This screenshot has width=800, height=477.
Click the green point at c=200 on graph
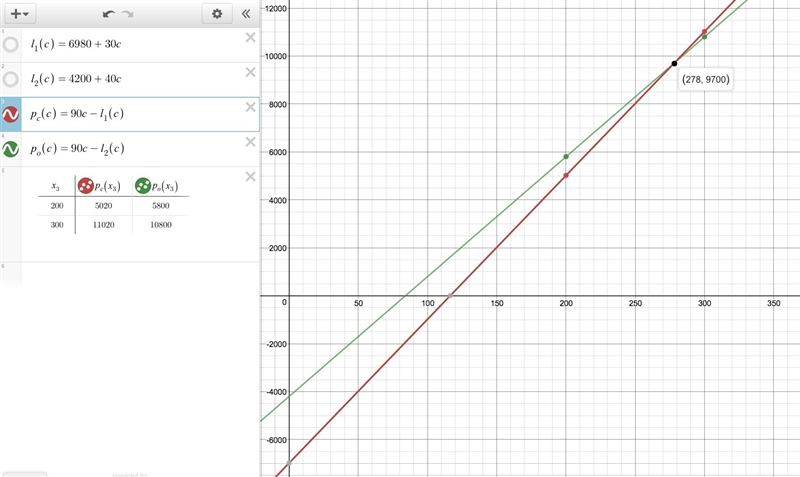coord(566,157)
